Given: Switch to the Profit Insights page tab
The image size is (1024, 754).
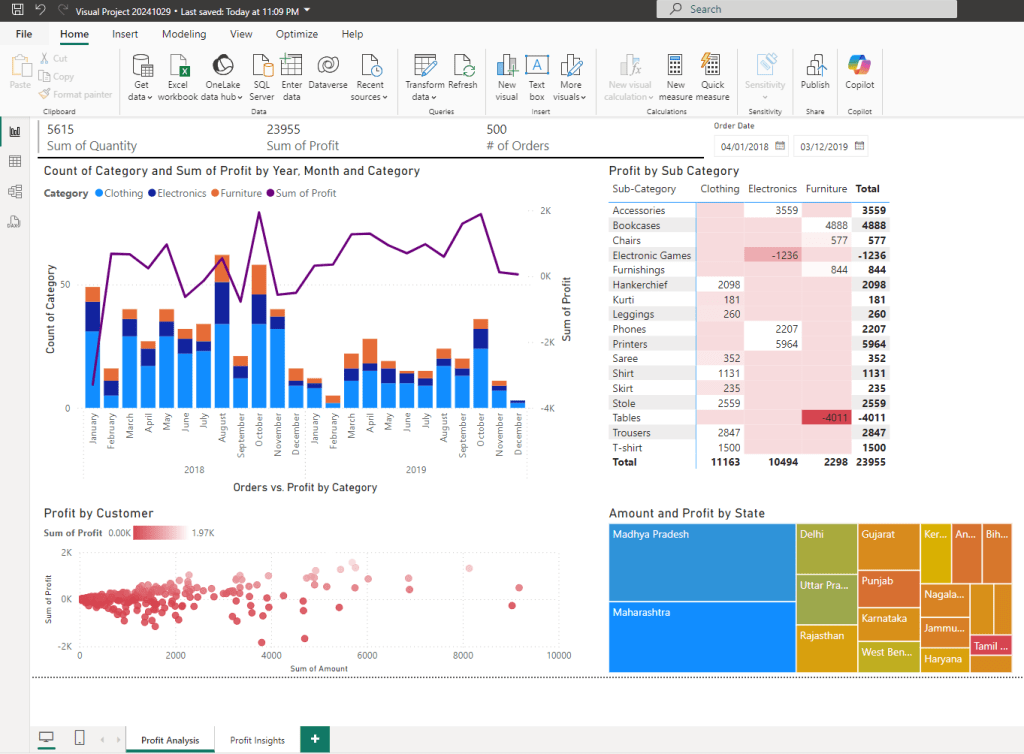Looking at the screenshot, I should (x=257, y=740).
